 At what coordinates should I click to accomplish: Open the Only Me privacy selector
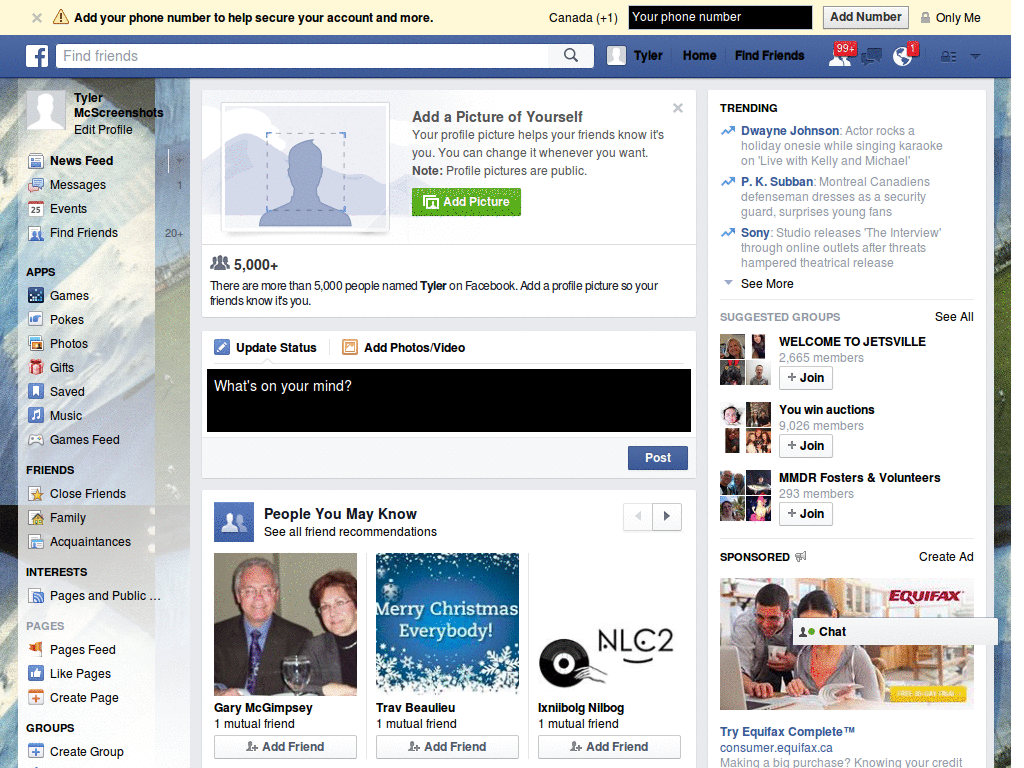point(951,18)
